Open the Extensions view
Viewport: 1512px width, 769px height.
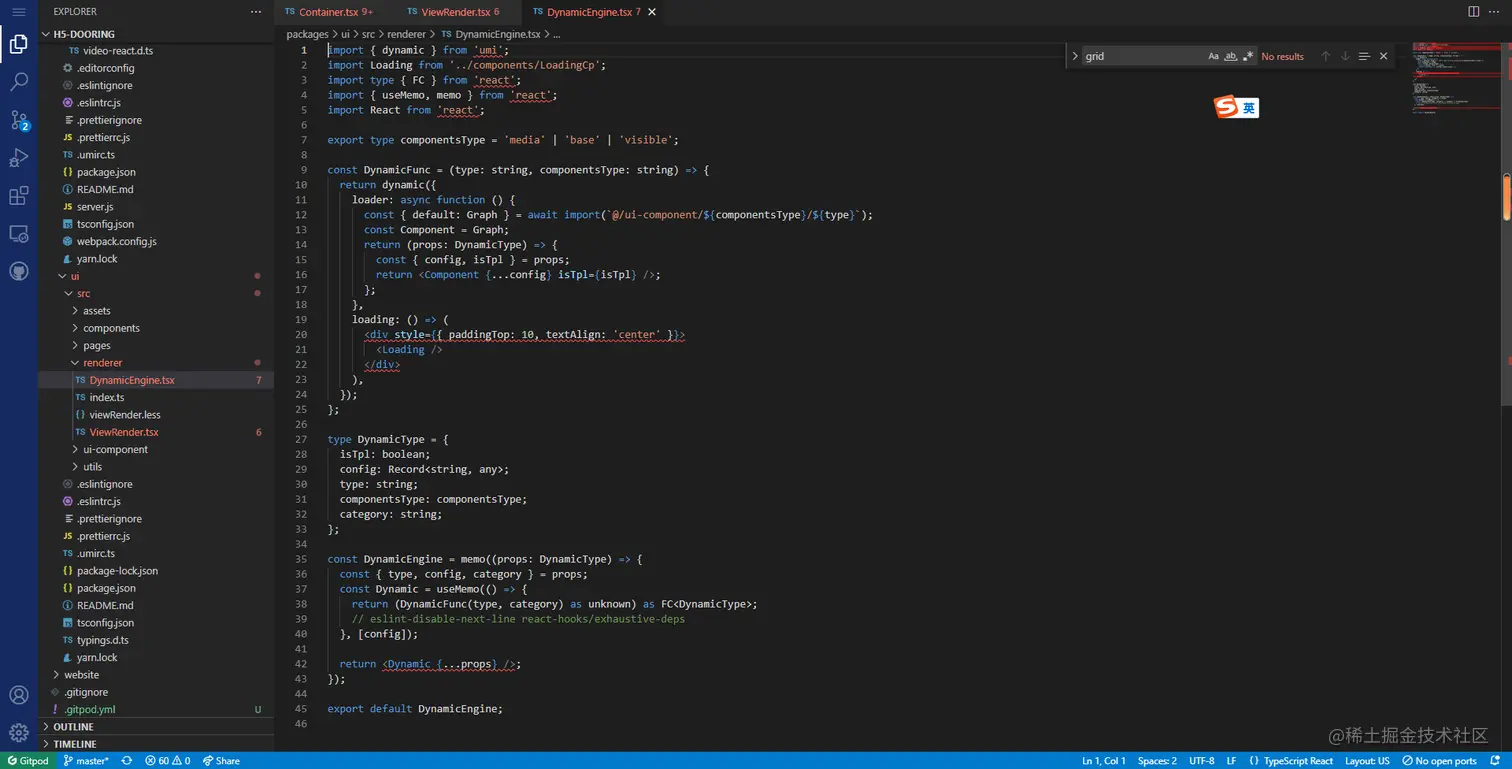[x=18, y=196]
